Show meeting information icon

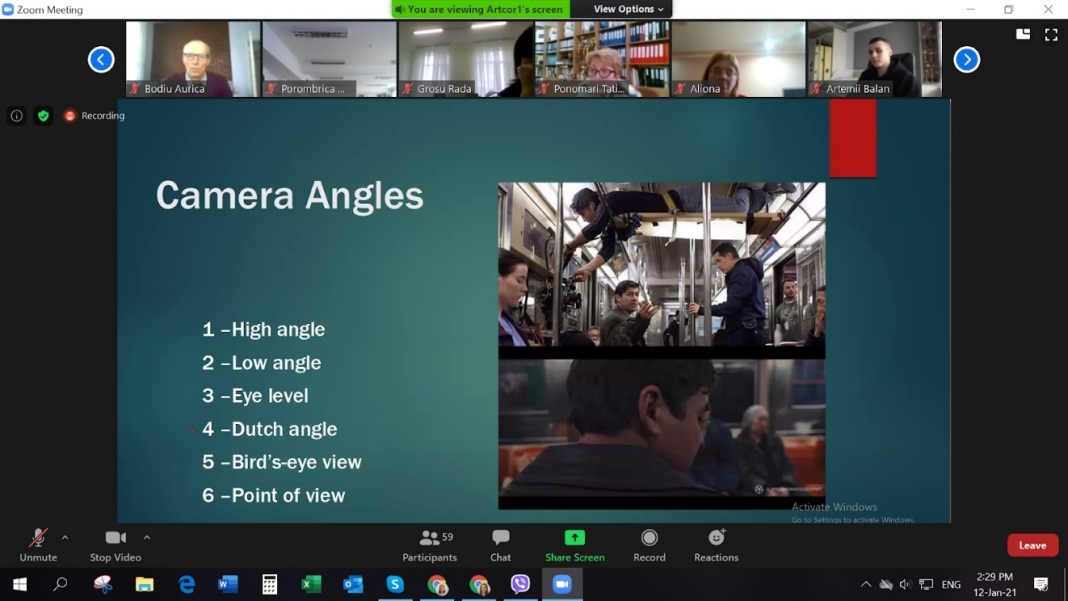coord(16,116)
